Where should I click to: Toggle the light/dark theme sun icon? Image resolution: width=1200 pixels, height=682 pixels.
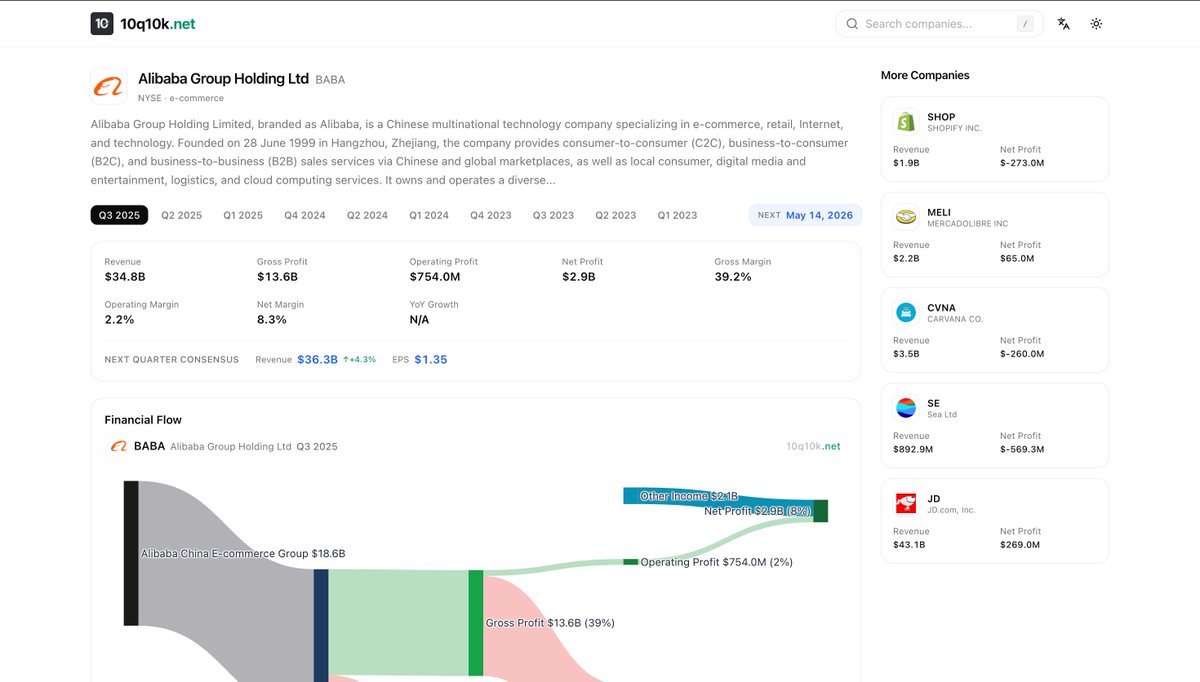coord(1096,24)
